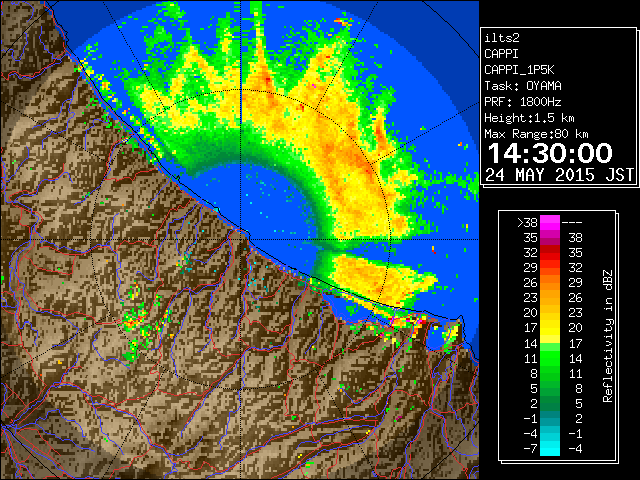Click the '-7' legend value at the bottom left

click(x=530, y=449)
